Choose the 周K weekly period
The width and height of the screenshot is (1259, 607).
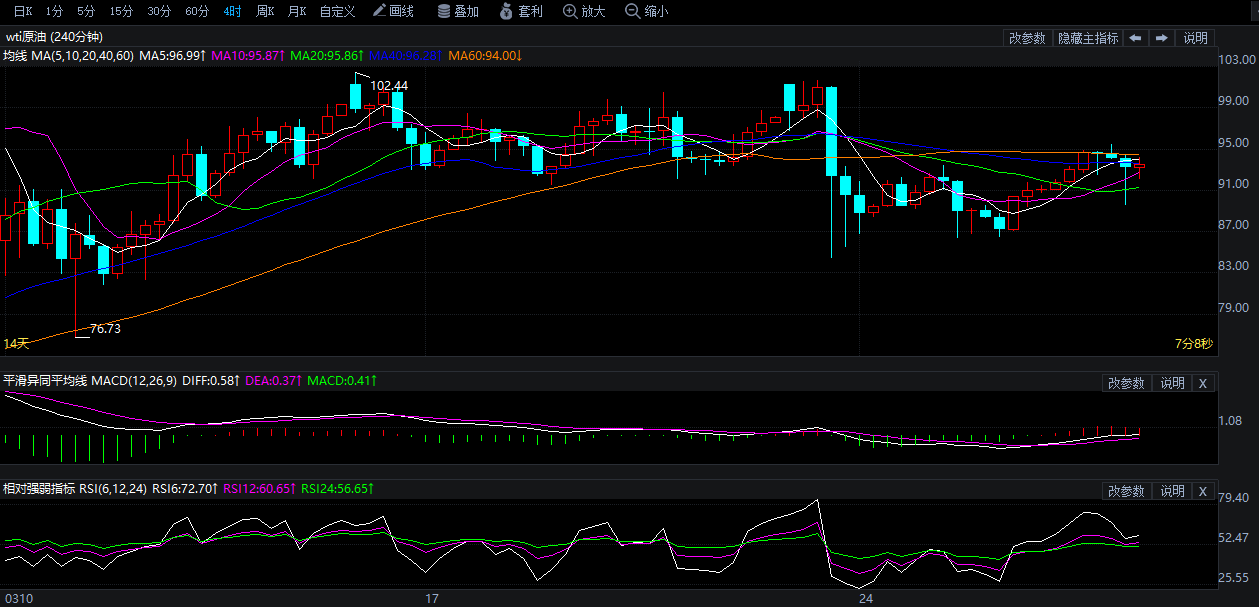[x=265, y=12]
